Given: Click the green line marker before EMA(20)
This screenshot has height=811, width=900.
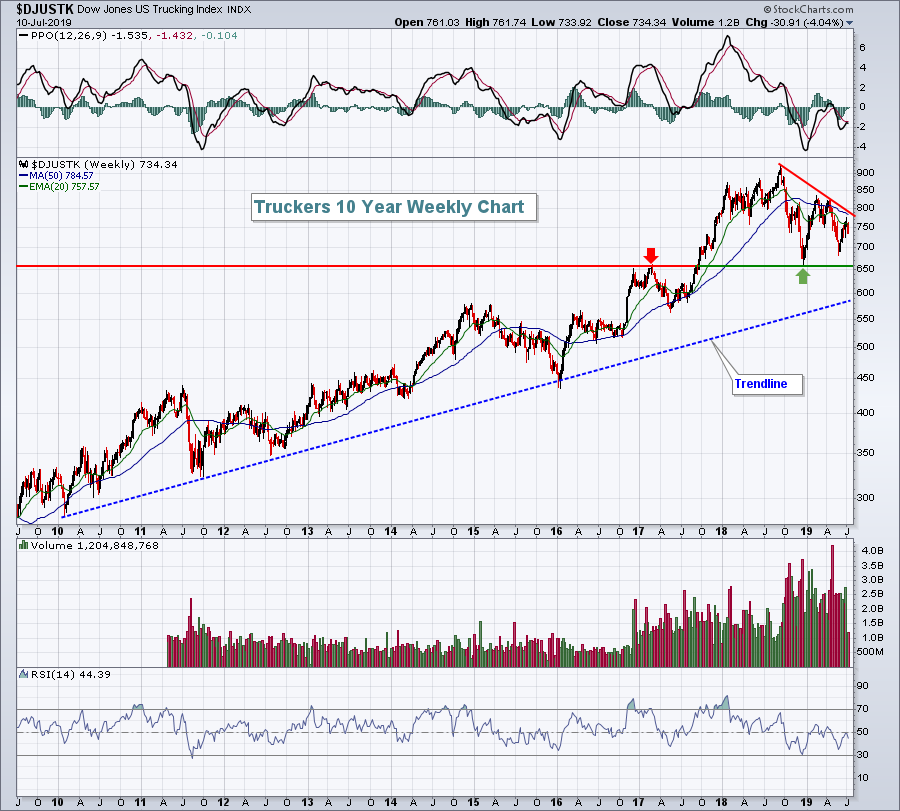Looking at the screenshot, I should click(24, 187).
